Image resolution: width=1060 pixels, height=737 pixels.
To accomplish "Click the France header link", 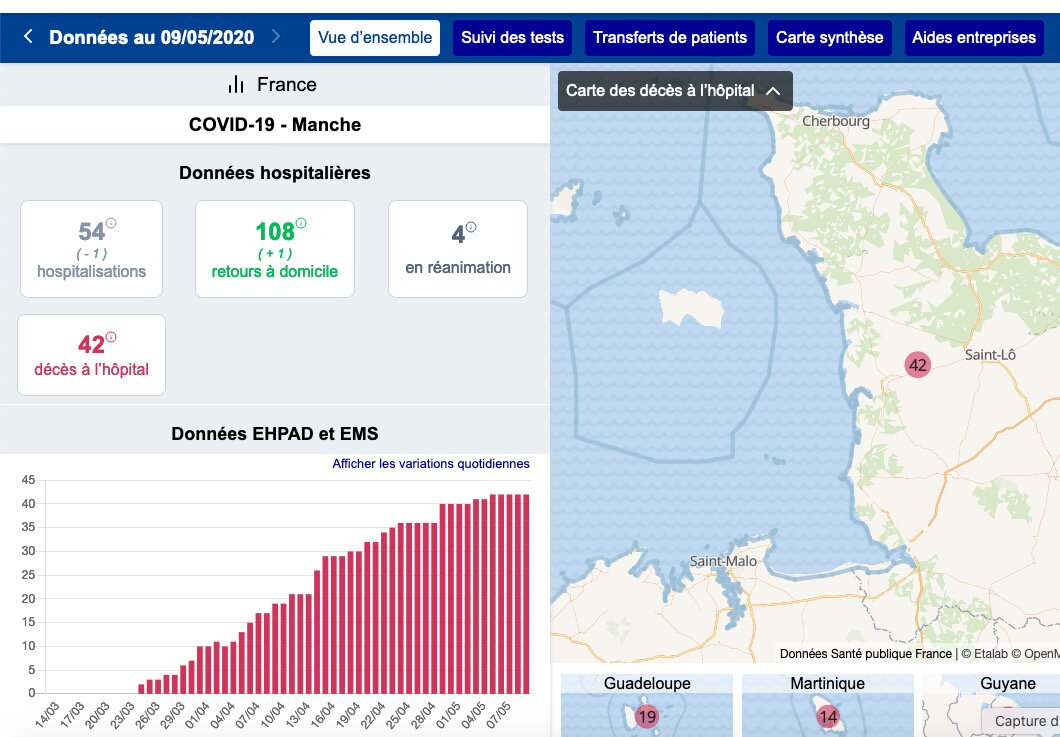I will 287,85.
